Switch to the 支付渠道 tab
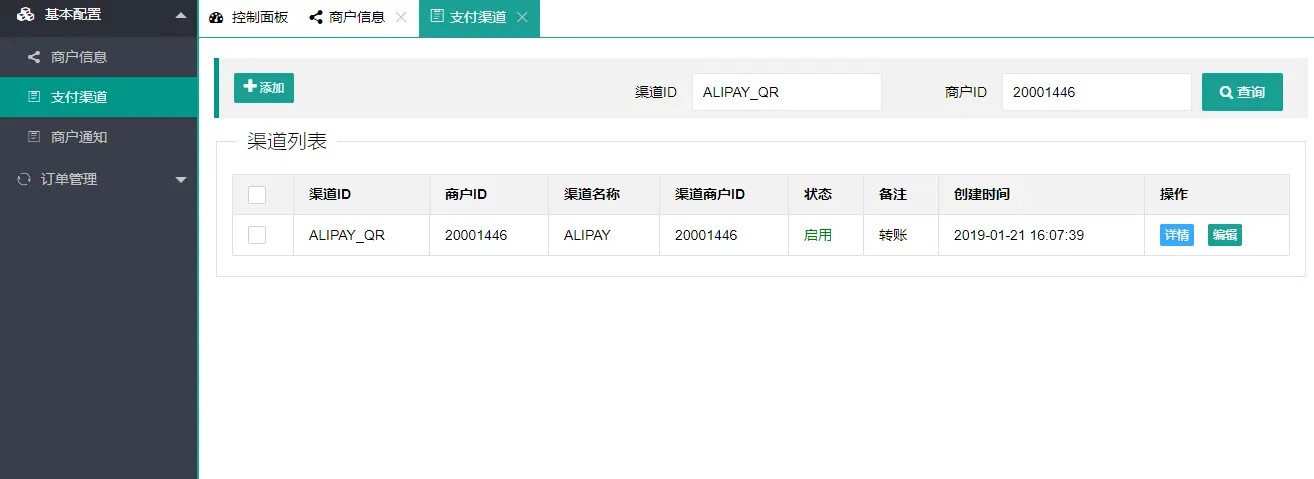Screen dimensions: 1314x479 coord(479,18)
